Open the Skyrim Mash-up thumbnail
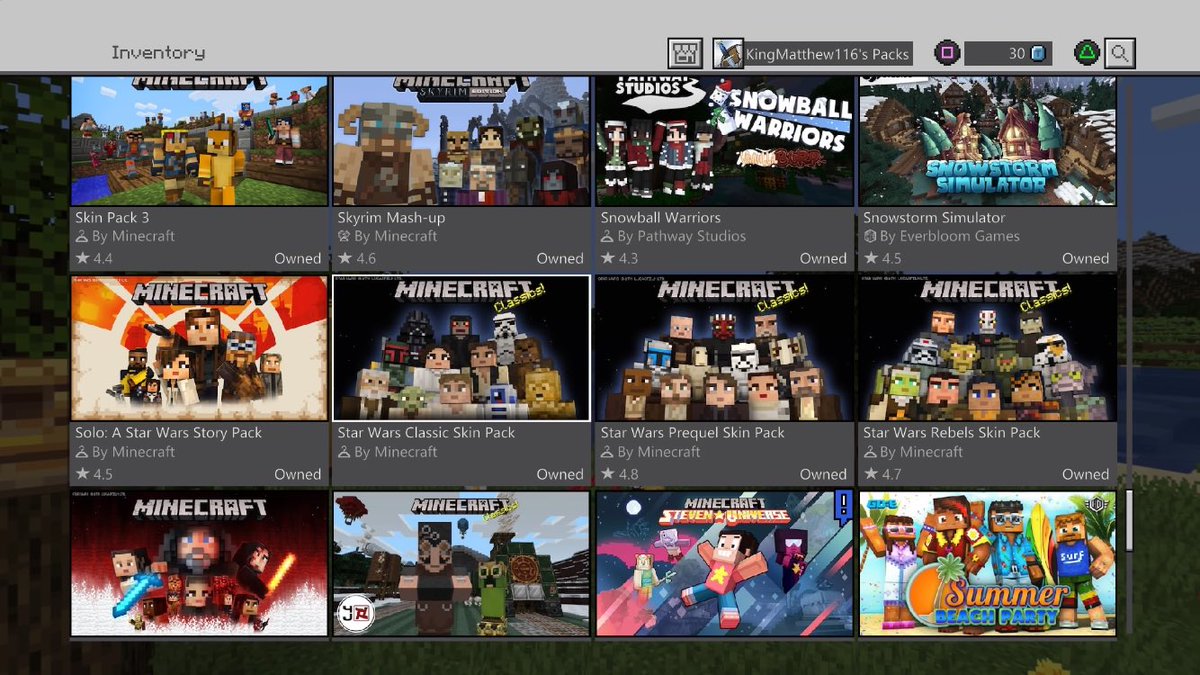1200x675 pixels. (461, 140)
